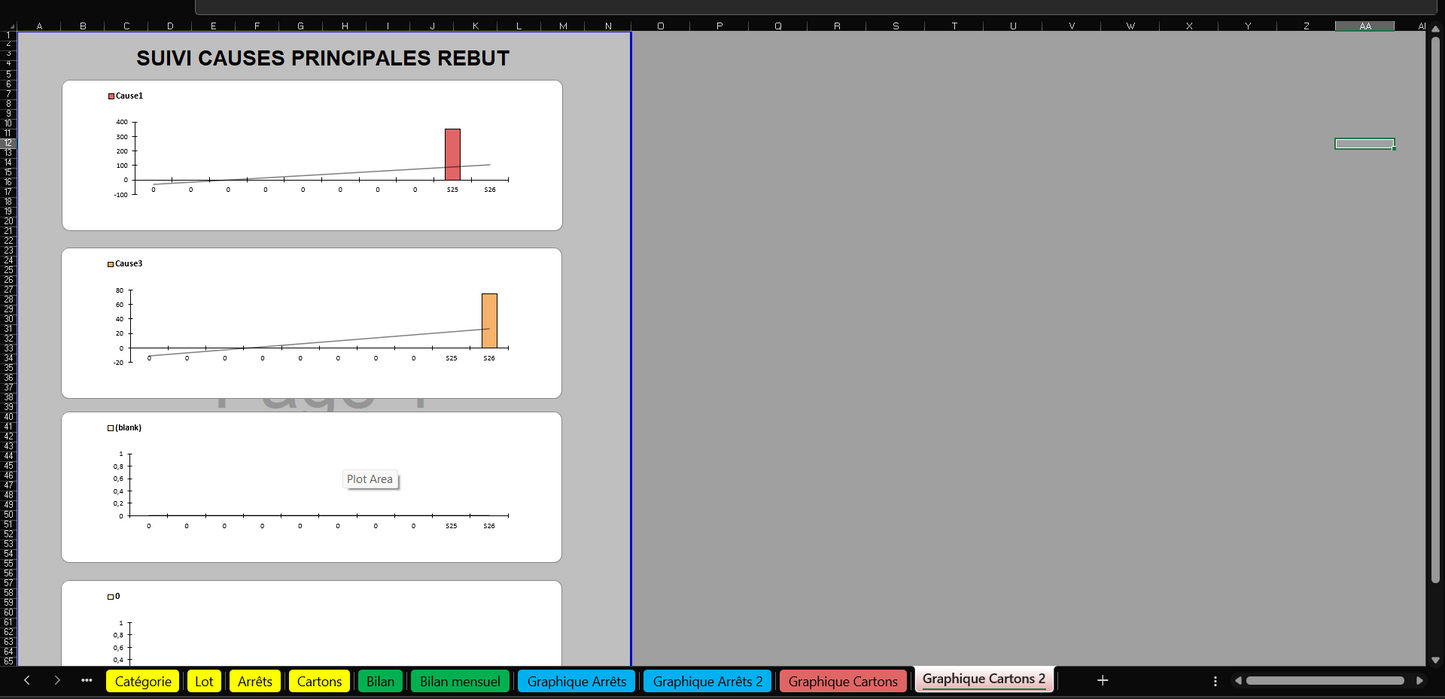Add a new sheet with plus icon
The height and width of the screenshot is (699, 1445).
(1102, 680)
